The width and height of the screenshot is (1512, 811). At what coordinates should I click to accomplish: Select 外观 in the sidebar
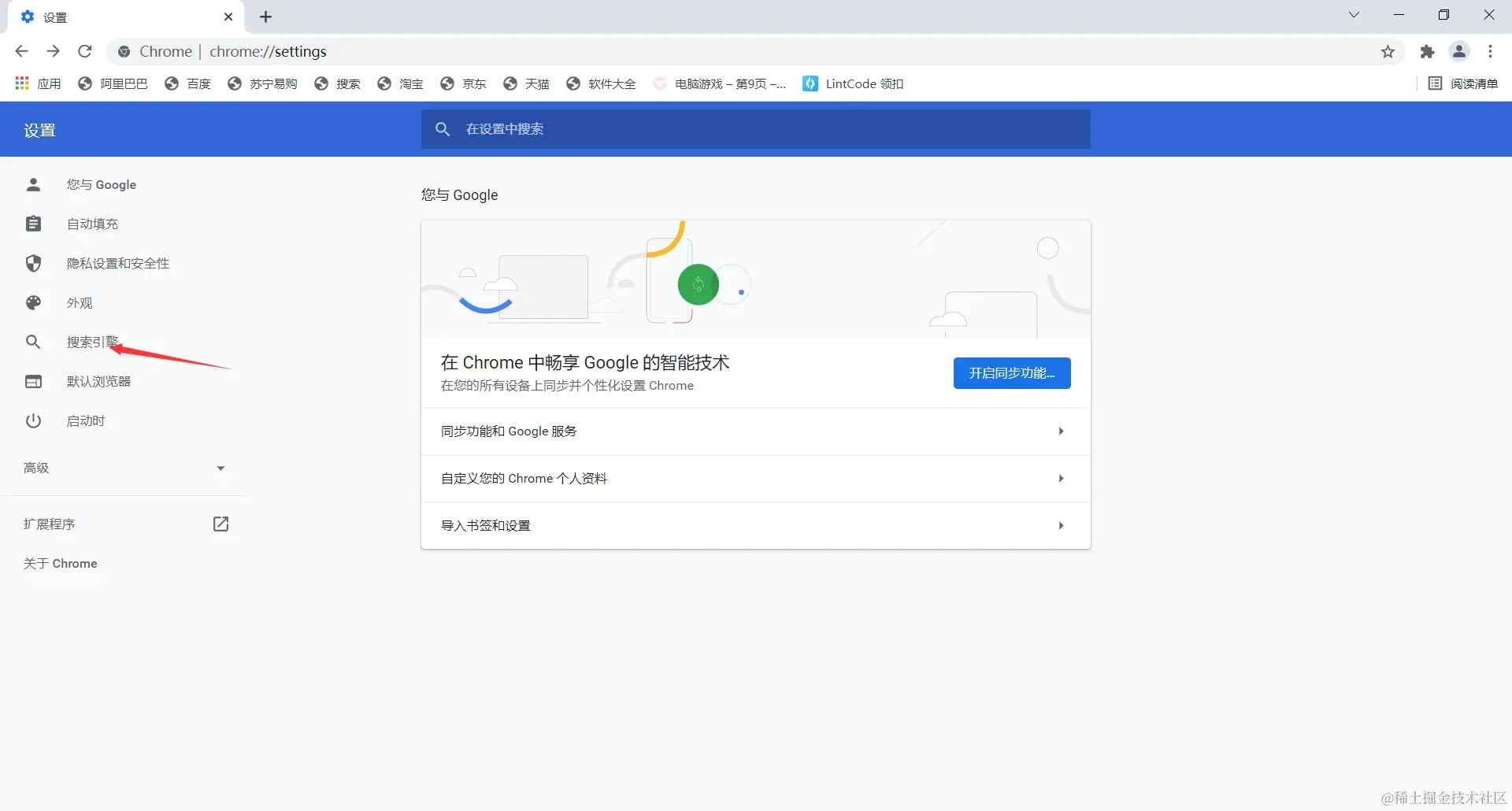(x=80, y=302)
